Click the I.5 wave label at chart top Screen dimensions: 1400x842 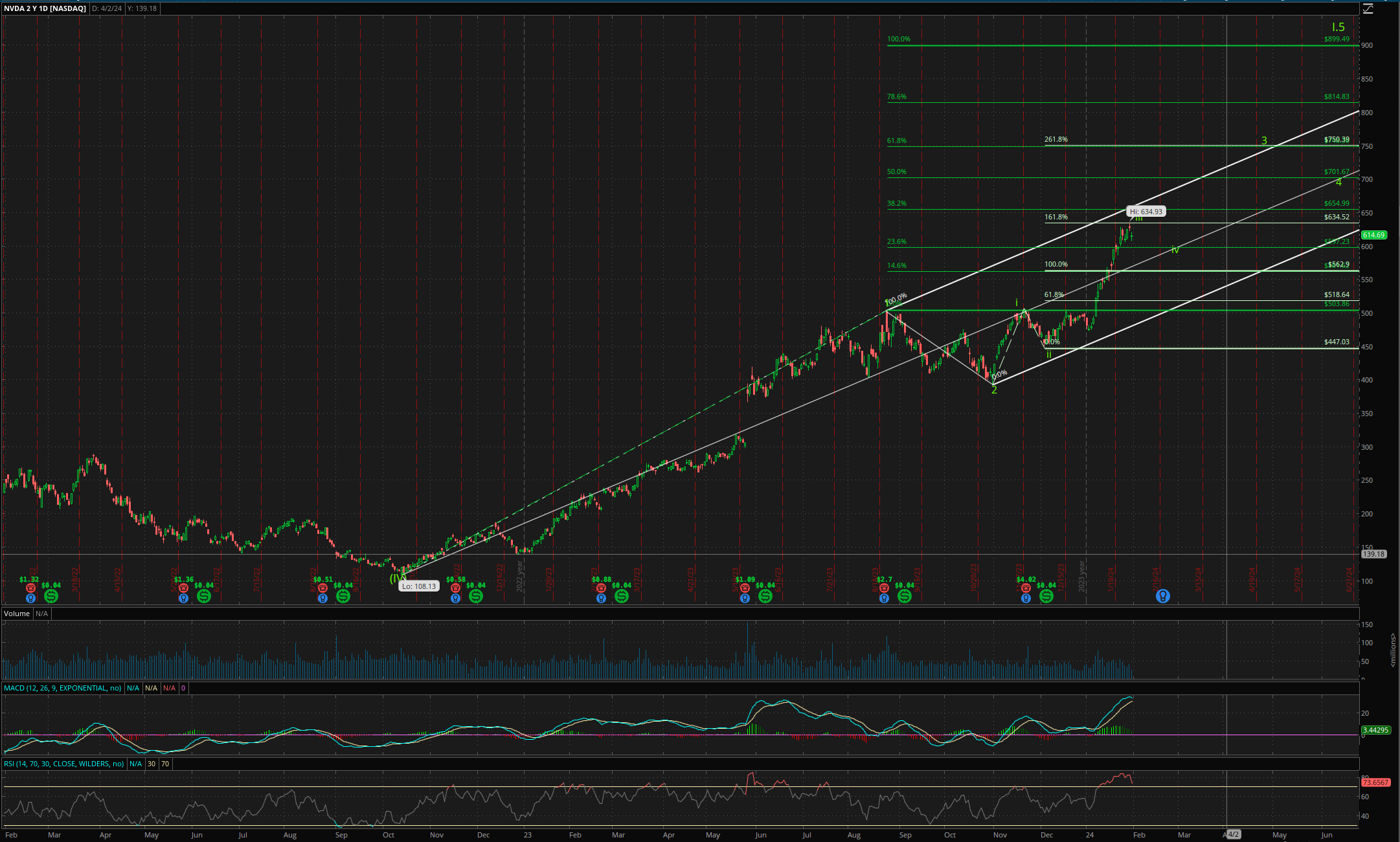(1338, 27)
